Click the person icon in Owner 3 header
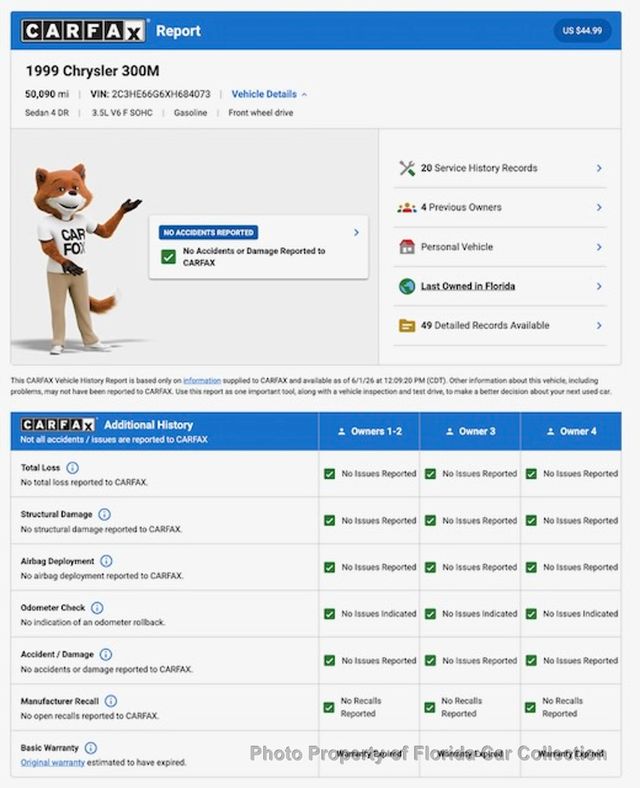This screenshot has width=640, height=788. click(x=450, y=431)
